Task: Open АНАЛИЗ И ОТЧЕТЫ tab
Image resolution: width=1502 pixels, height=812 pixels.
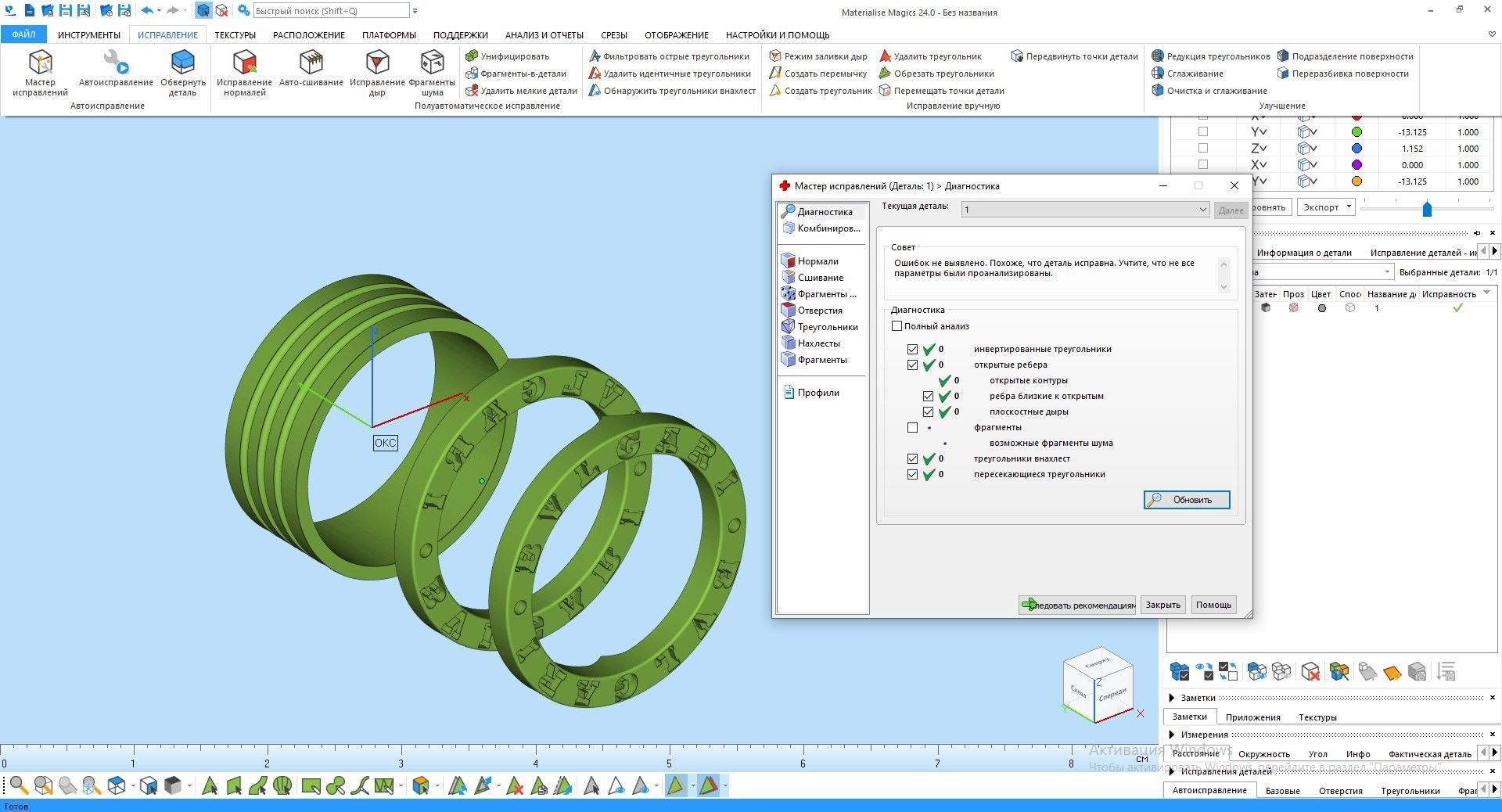Action: pos(544,34)
